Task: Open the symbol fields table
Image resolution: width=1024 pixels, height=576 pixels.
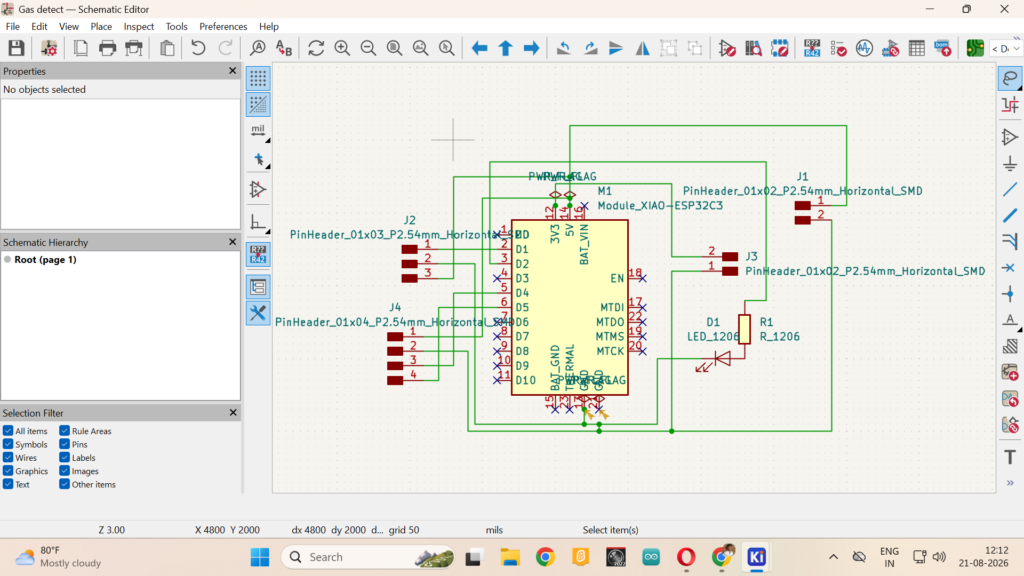Action: [917, 48]
